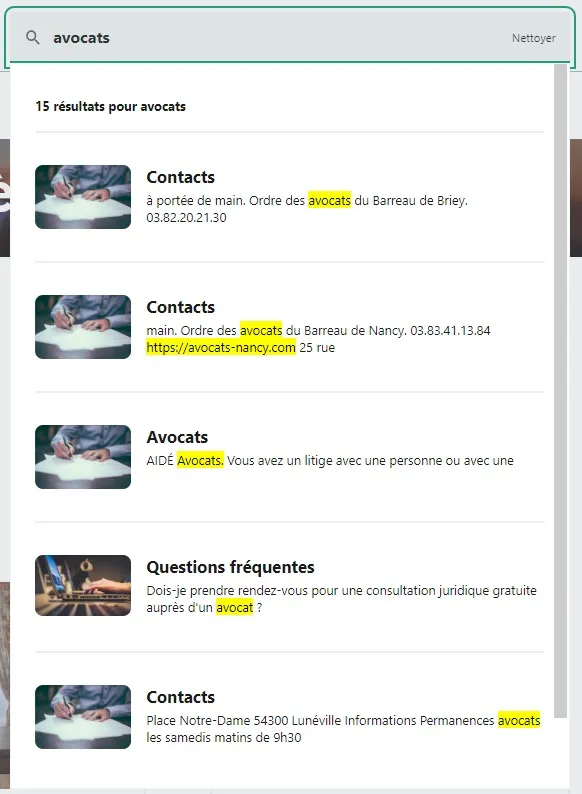Viewport: 582px width, 794px height.
Task: Click the consultation juridique gratuite snippet
Action: coord(341,599)
